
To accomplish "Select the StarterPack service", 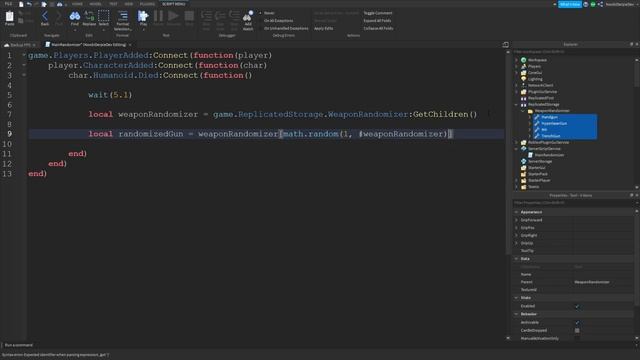I will pos(538,174).
